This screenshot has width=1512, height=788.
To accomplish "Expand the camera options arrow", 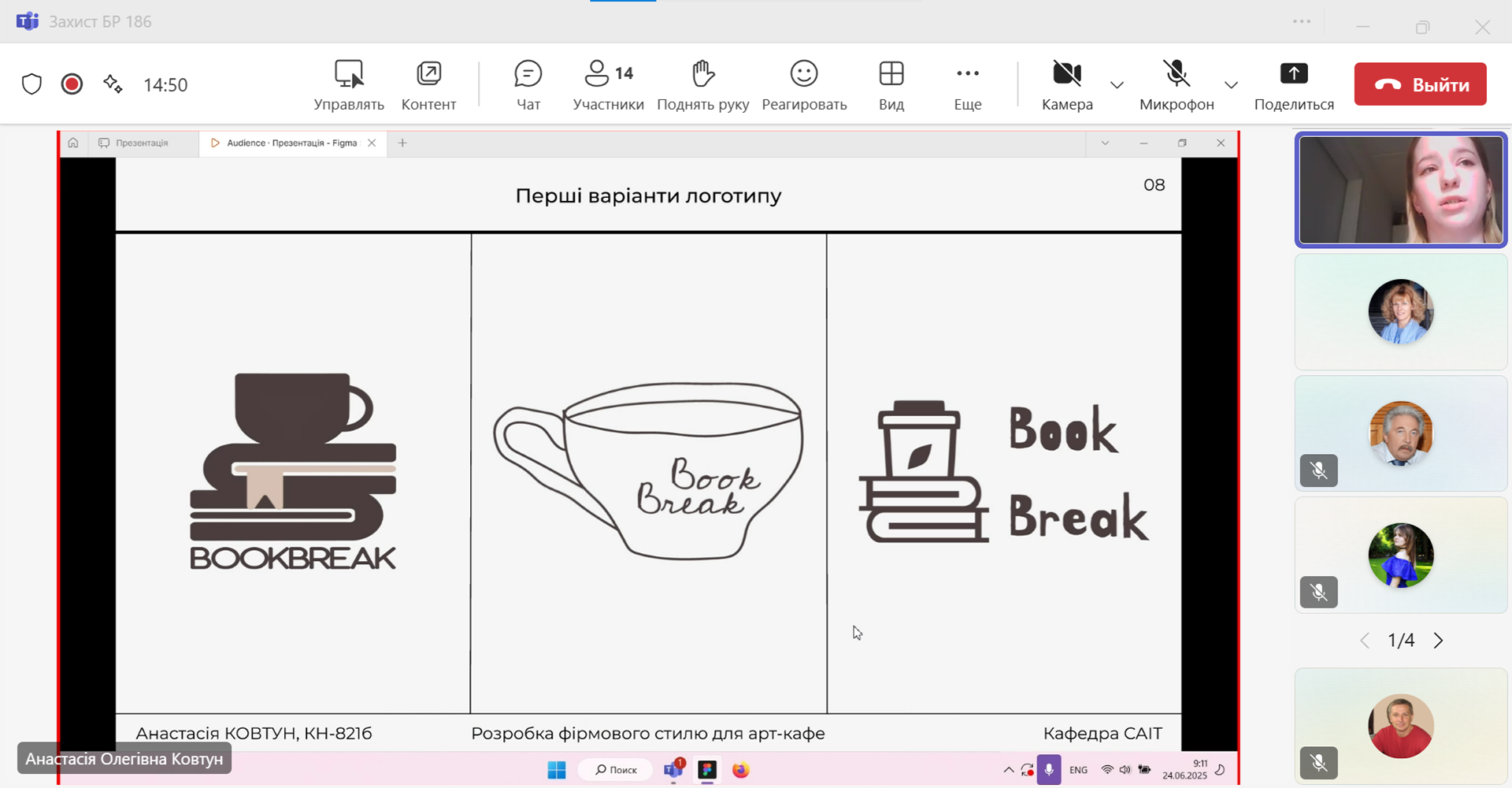I will (x=1117, y=85).
